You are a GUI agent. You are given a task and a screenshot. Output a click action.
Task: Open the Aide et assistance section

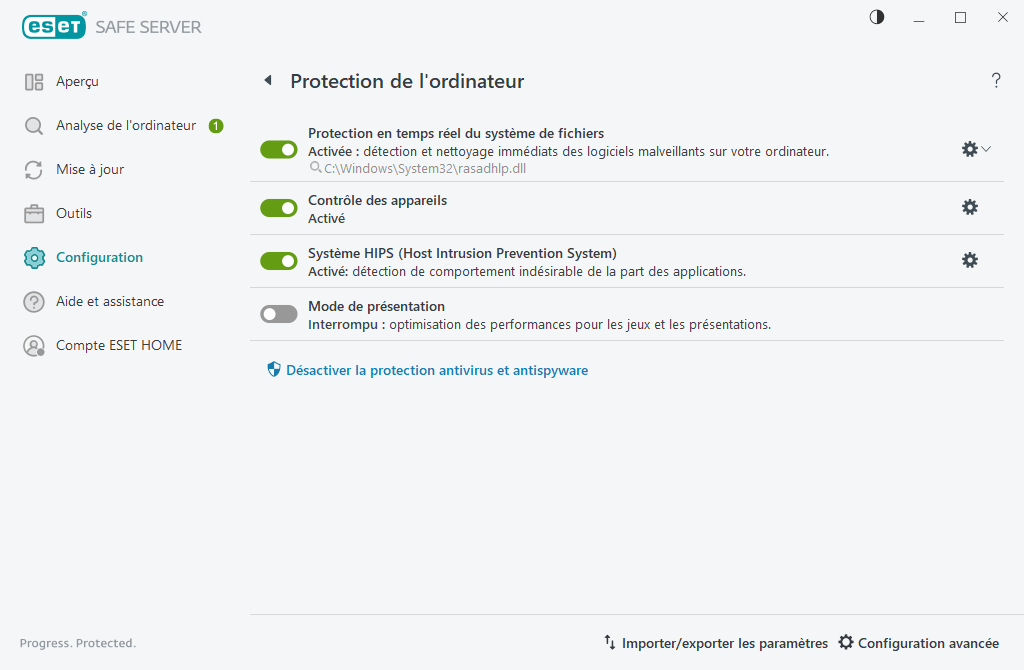point(32,301)
